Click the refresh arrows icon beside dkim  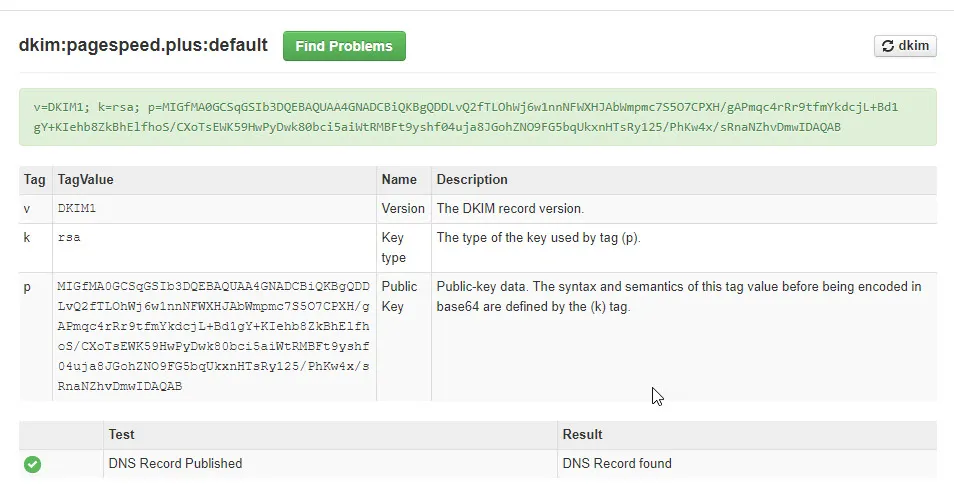[888, 46]
